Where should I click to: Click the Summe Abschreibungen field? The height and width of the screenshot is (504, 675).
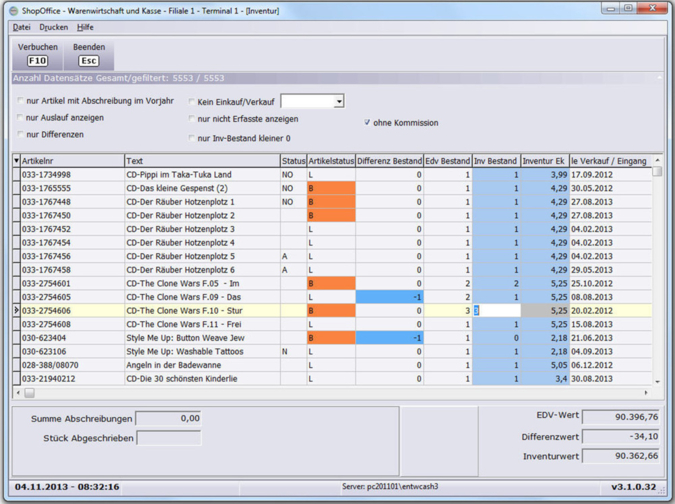[168, 419]
